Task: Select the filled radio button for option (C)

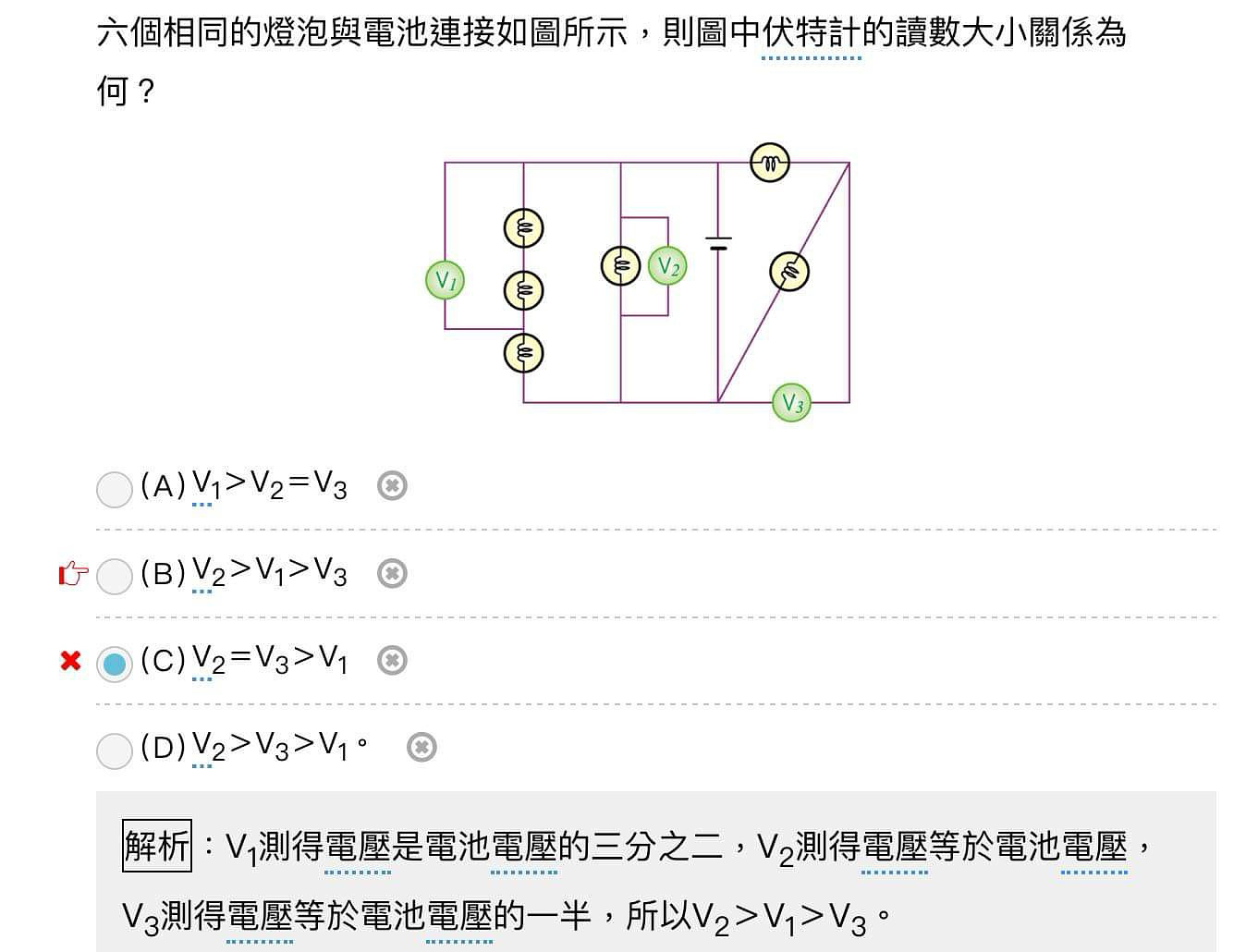Action: (x=115, y=664)
